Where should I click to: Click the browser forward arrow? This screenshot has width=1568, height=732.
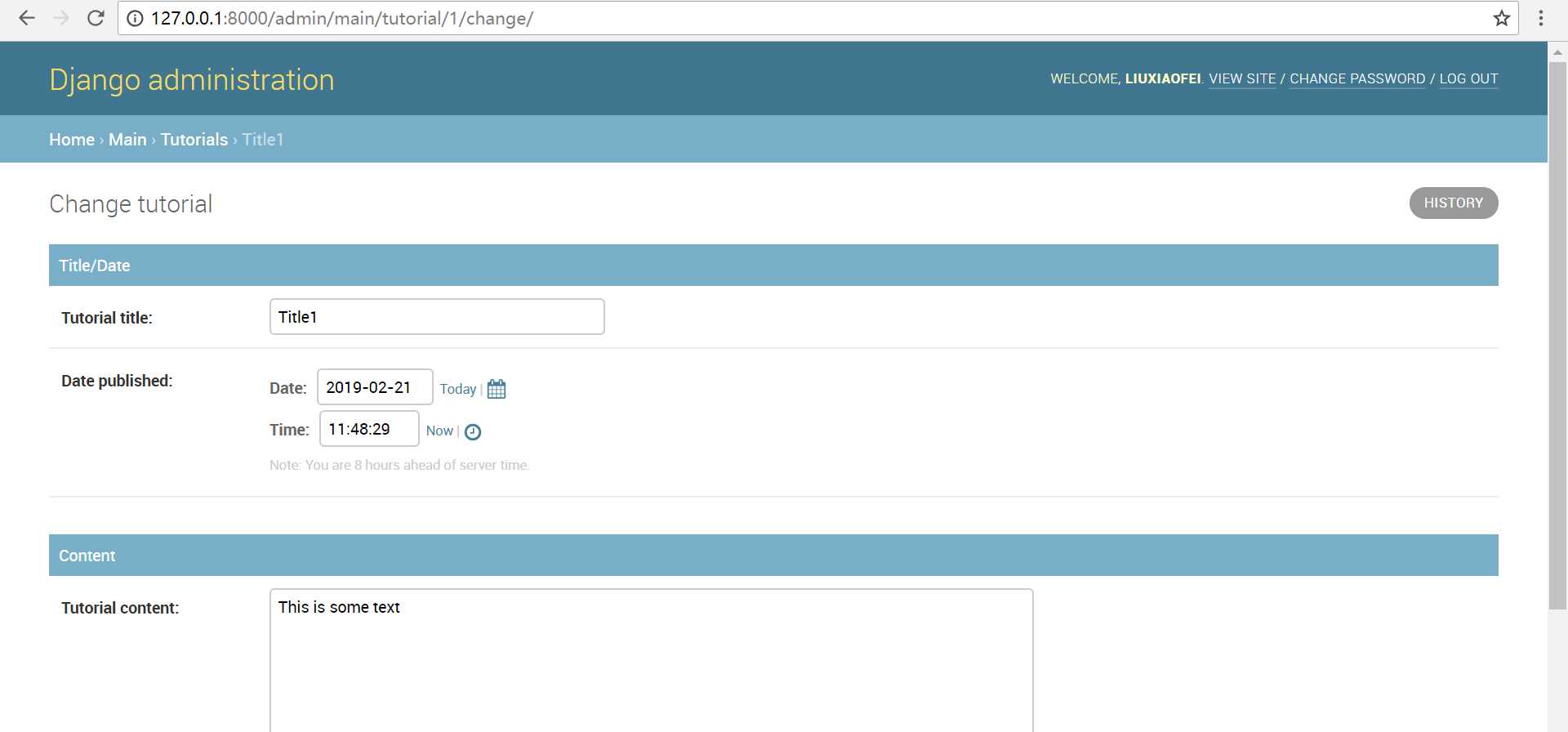61,18
